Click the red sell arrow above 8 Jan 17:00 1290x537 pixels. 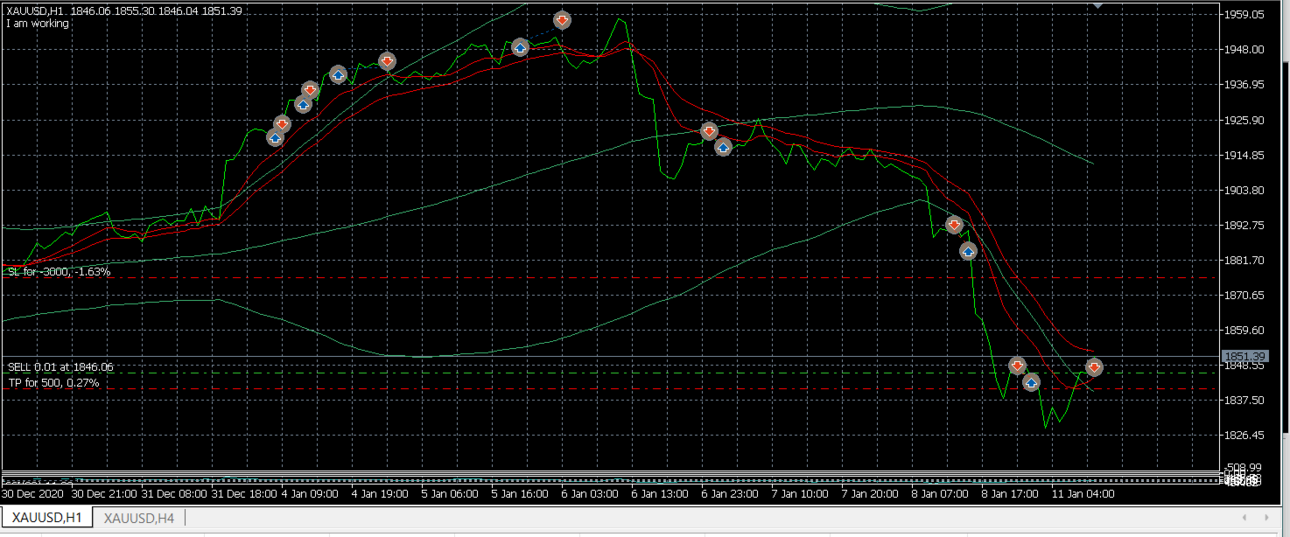pos(1017,366)
